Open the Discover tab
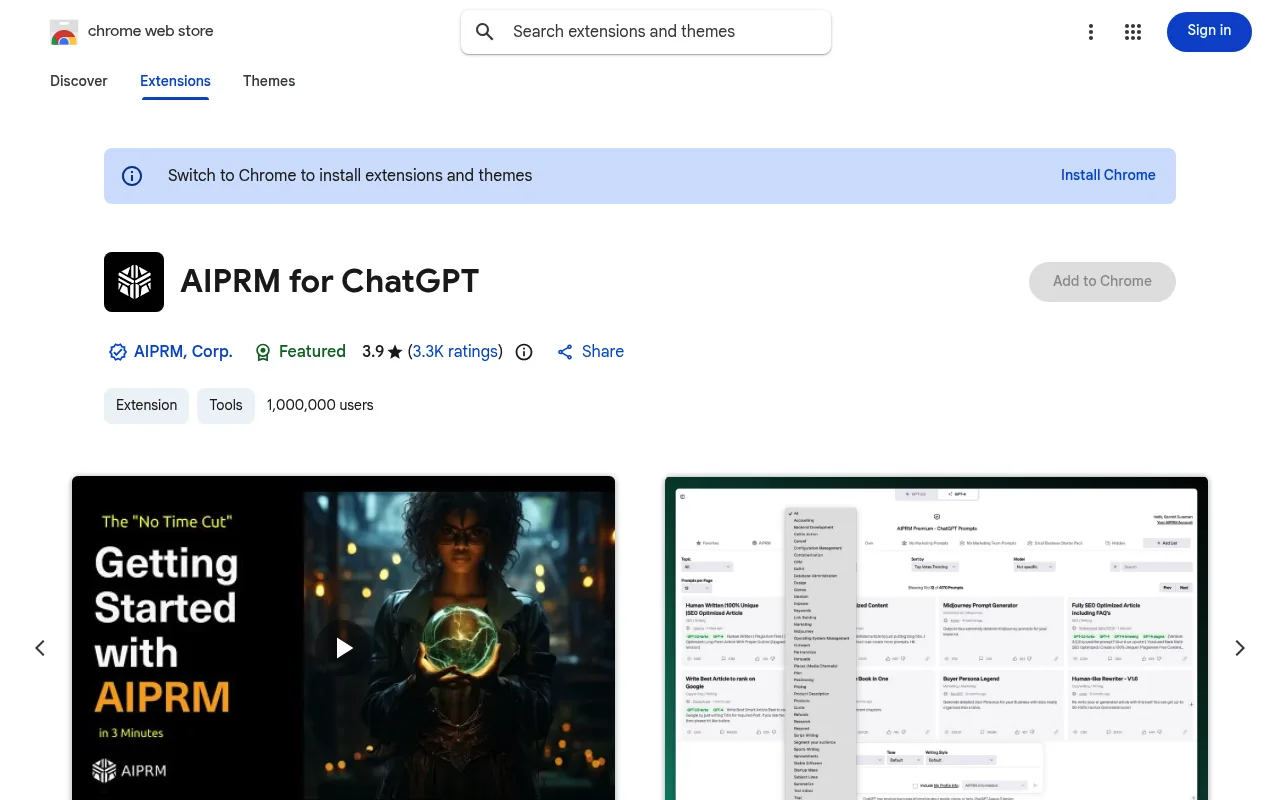 (79, 81)
